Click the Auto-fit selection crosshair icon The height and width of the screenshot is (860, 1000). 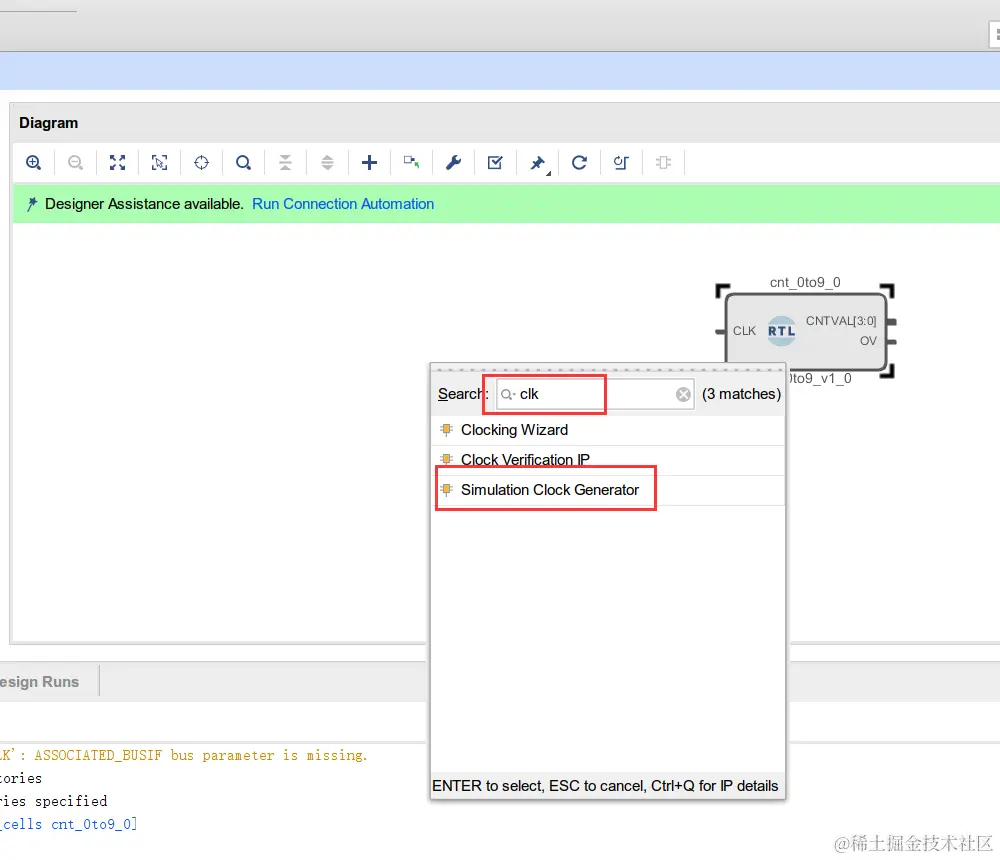tap(202, 163)
